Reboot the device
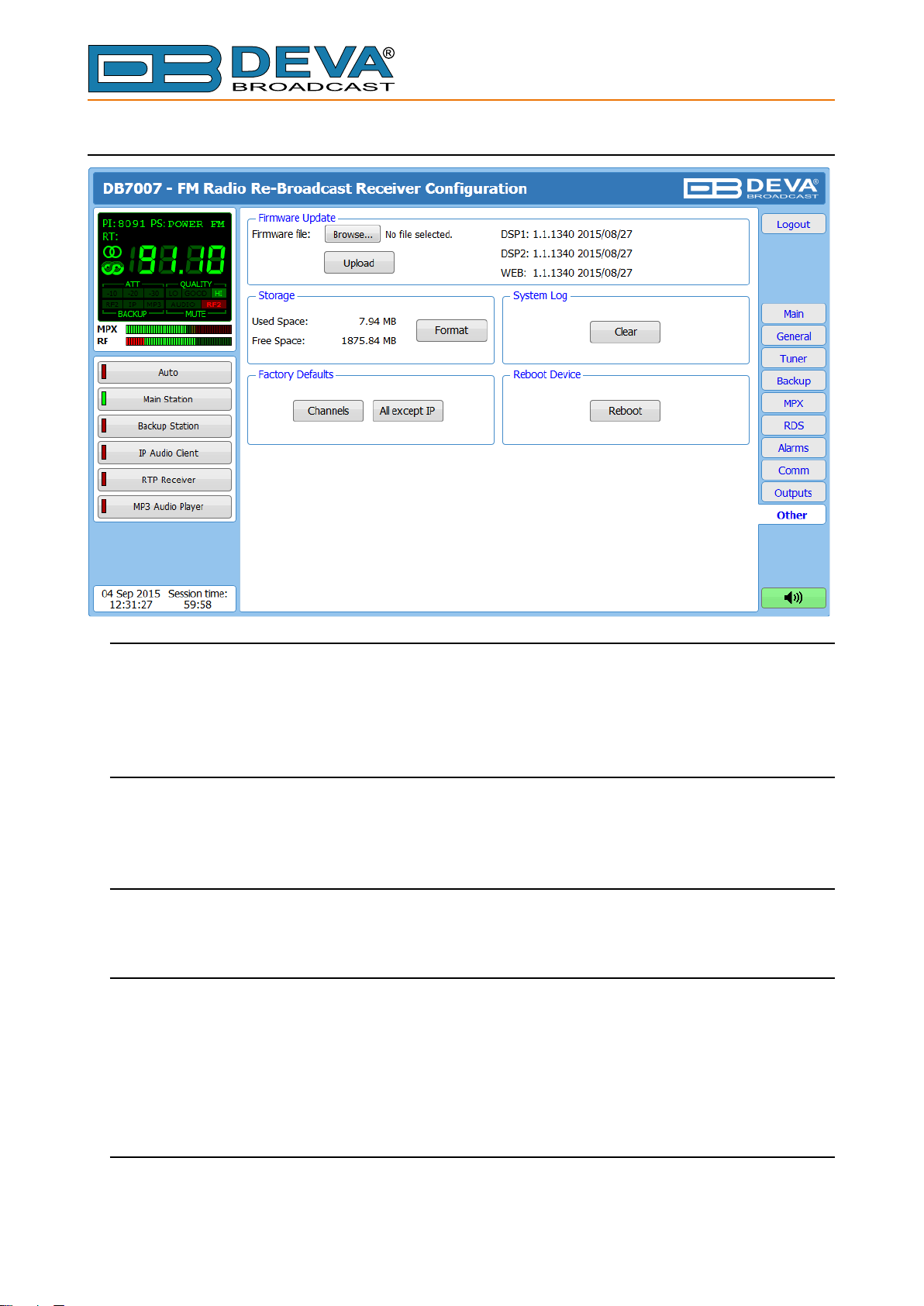Image resolution: width=924 pixels, height=1306 pixels. point(625,411)
